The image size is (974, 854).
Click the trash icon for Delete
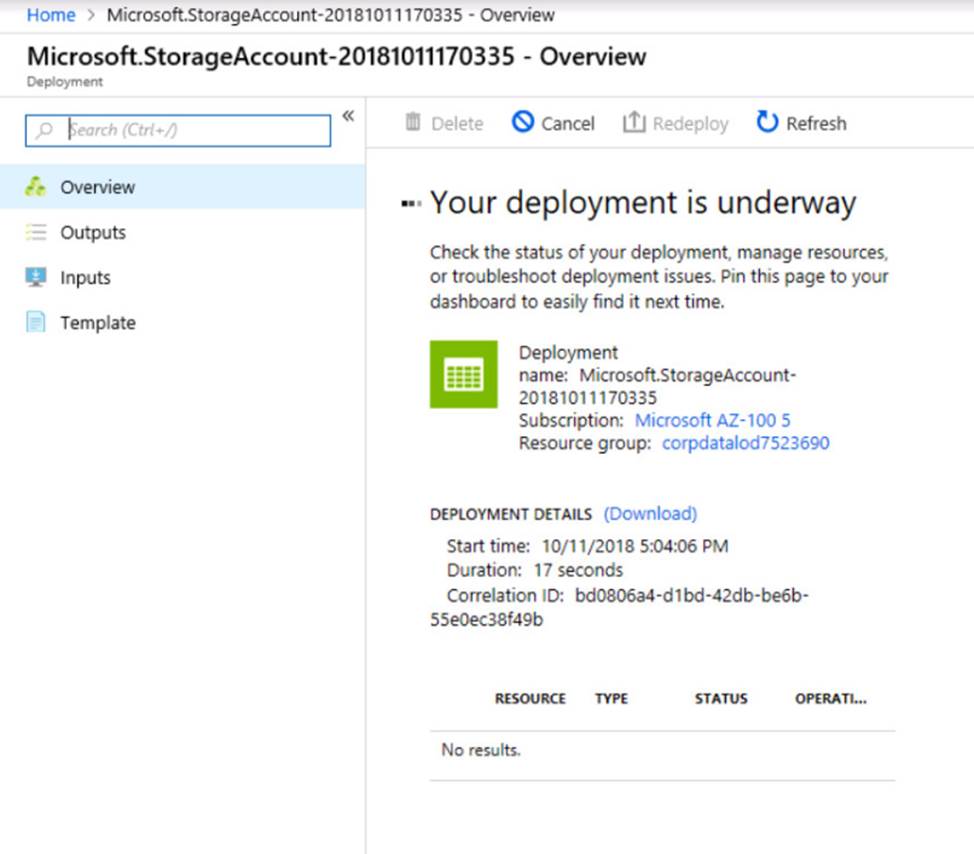click(413, 122)
